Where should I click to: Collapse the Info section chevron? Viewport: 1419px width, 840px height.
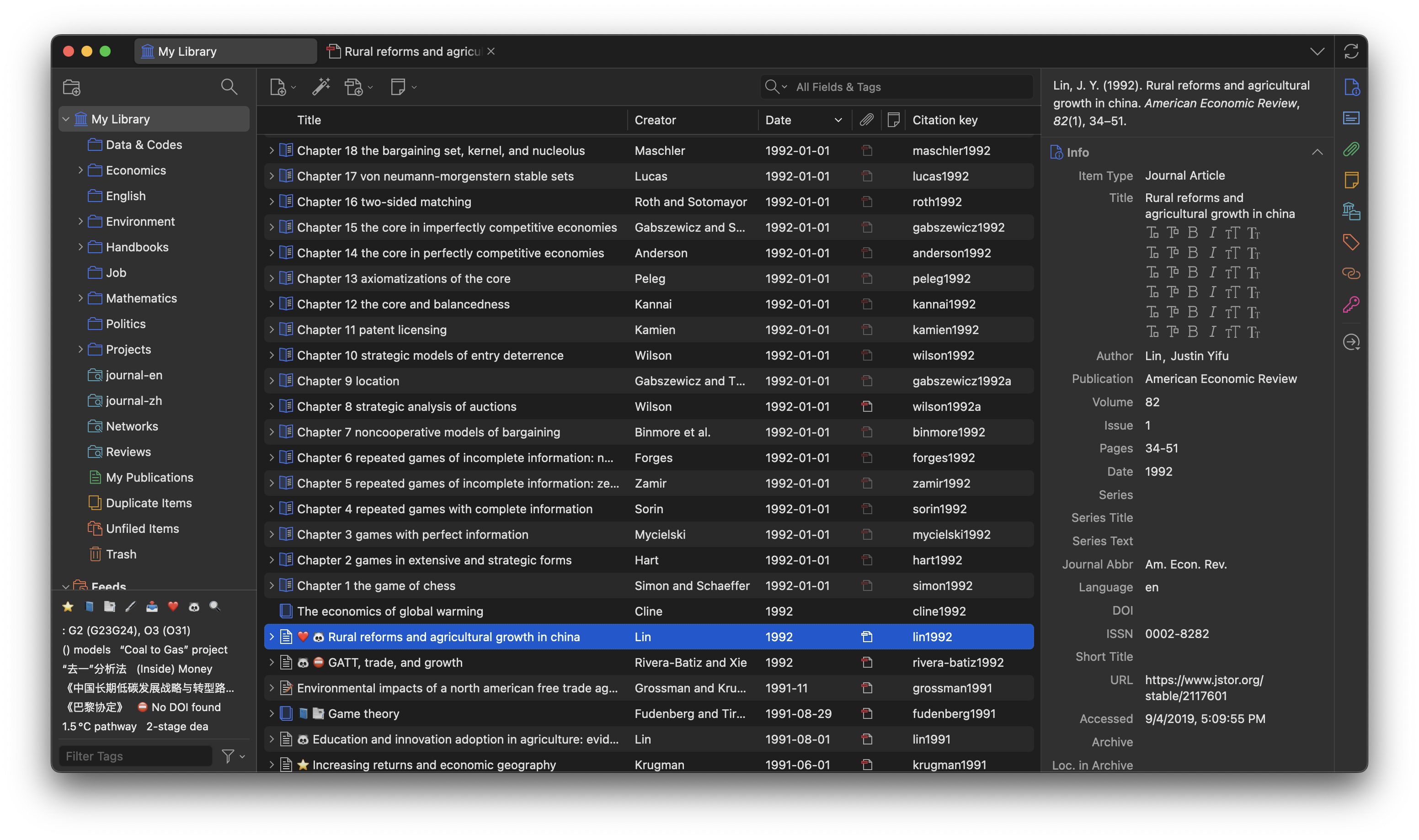click(x=1317, y=152)
